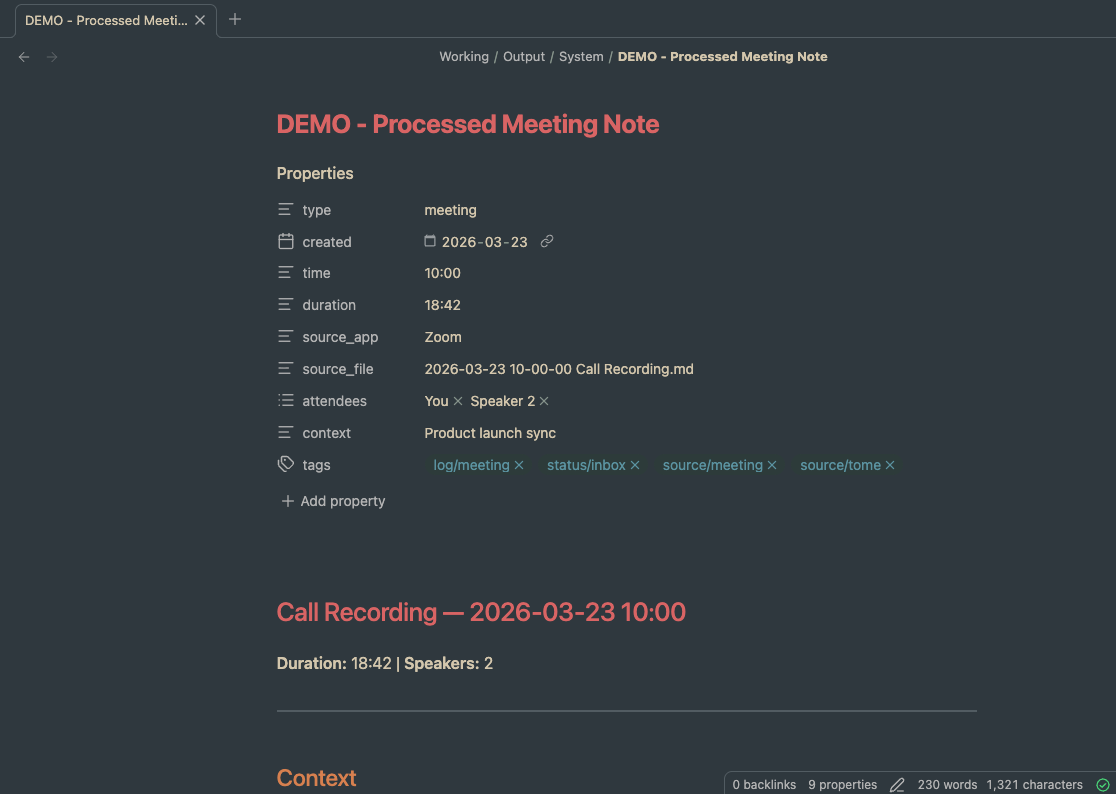Viewport: 1116px width, 794px height.
Task: Open a new tab with the plus icon
Action: point(235,19)
